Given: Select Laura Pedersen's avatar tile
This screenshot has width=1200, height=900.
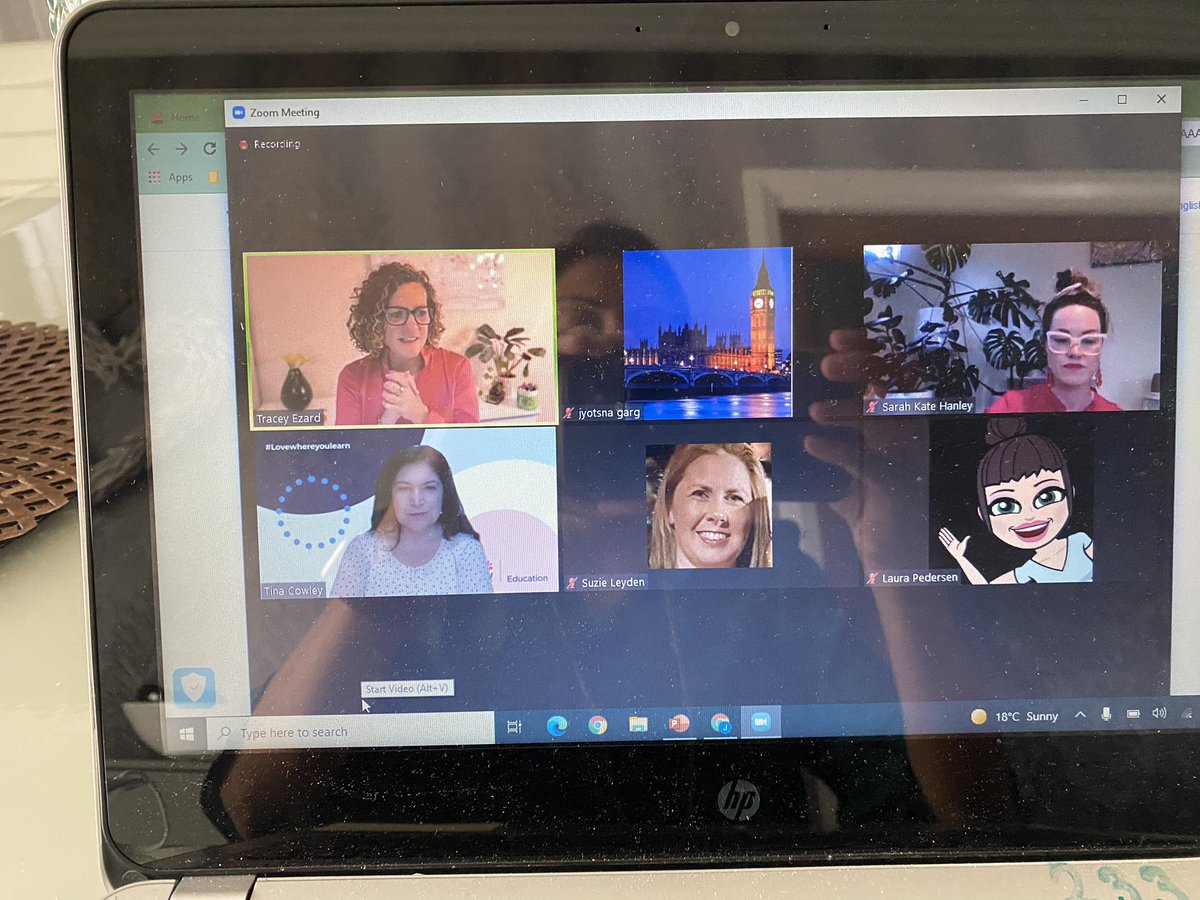Looking at the screenshot, I should (x=1011, y=500).
